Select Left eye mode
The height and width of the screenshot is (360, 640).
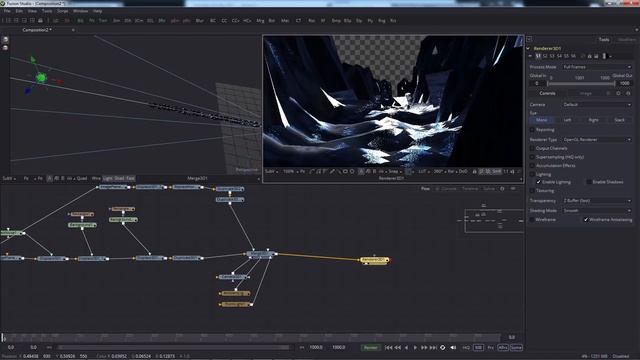click(567, 120)
